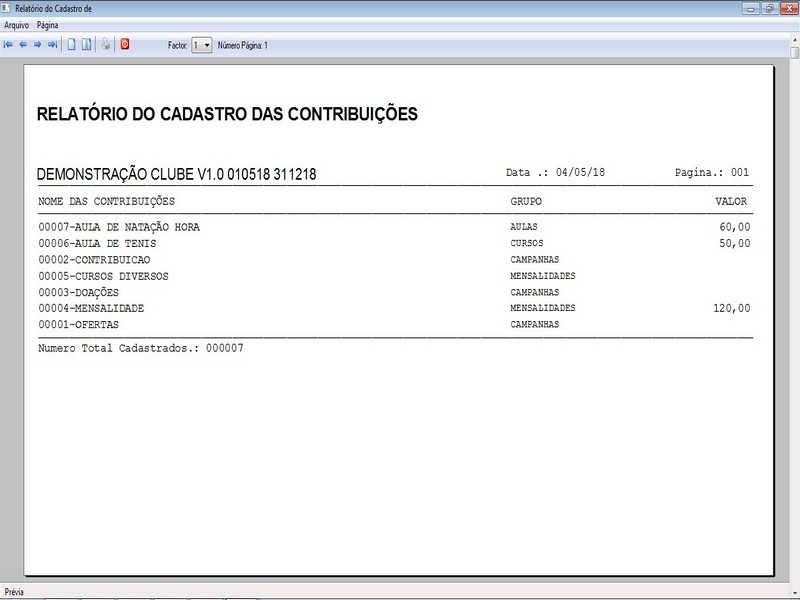
Task: Click the 'Prévia' status bar text
Action: tap(14, 592)
